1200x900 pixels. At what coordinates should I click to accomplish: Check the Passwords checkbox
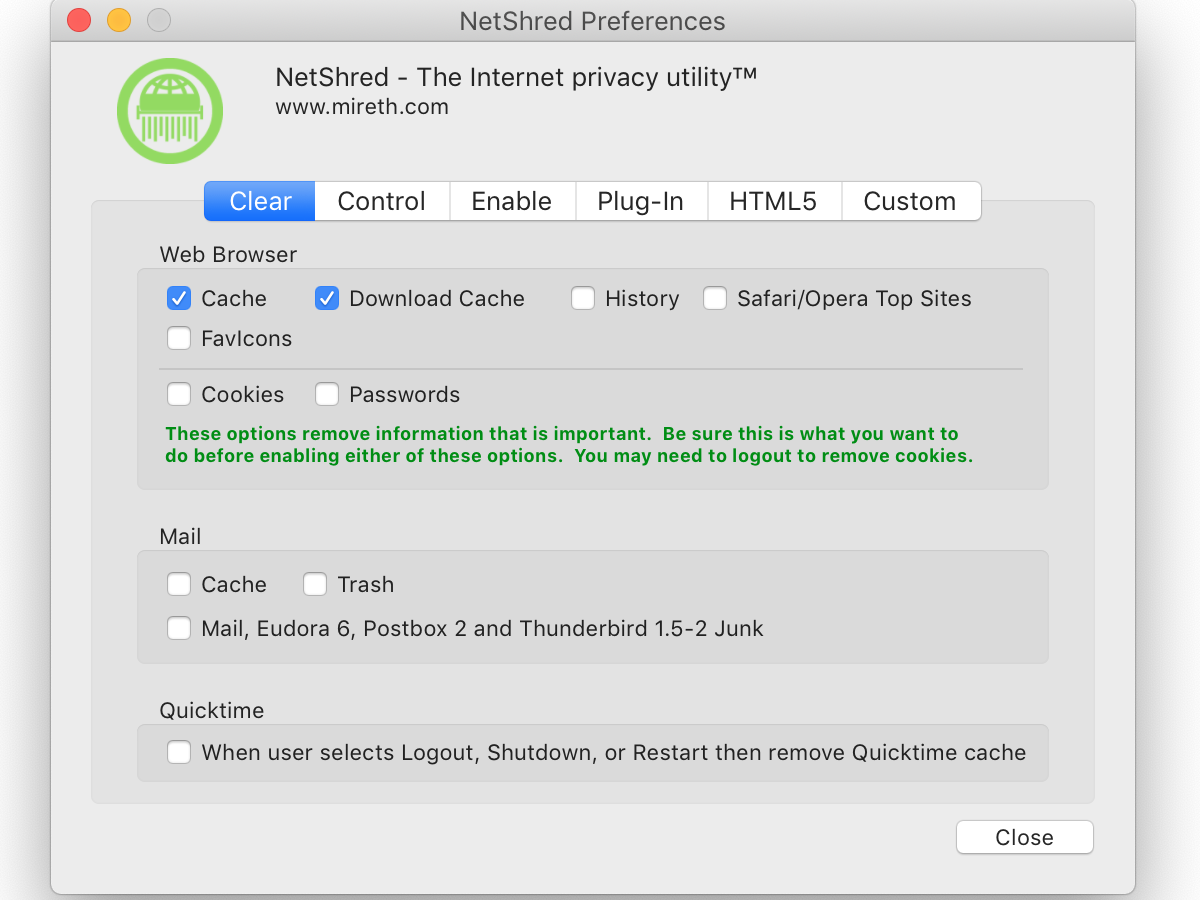327,394
